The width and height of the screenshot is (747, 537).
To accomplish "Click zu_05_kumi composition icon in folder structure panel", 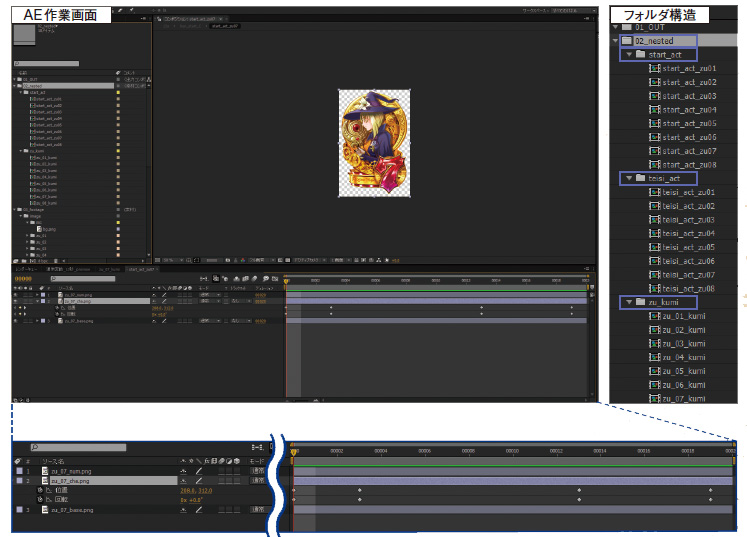I will [655, 371].
